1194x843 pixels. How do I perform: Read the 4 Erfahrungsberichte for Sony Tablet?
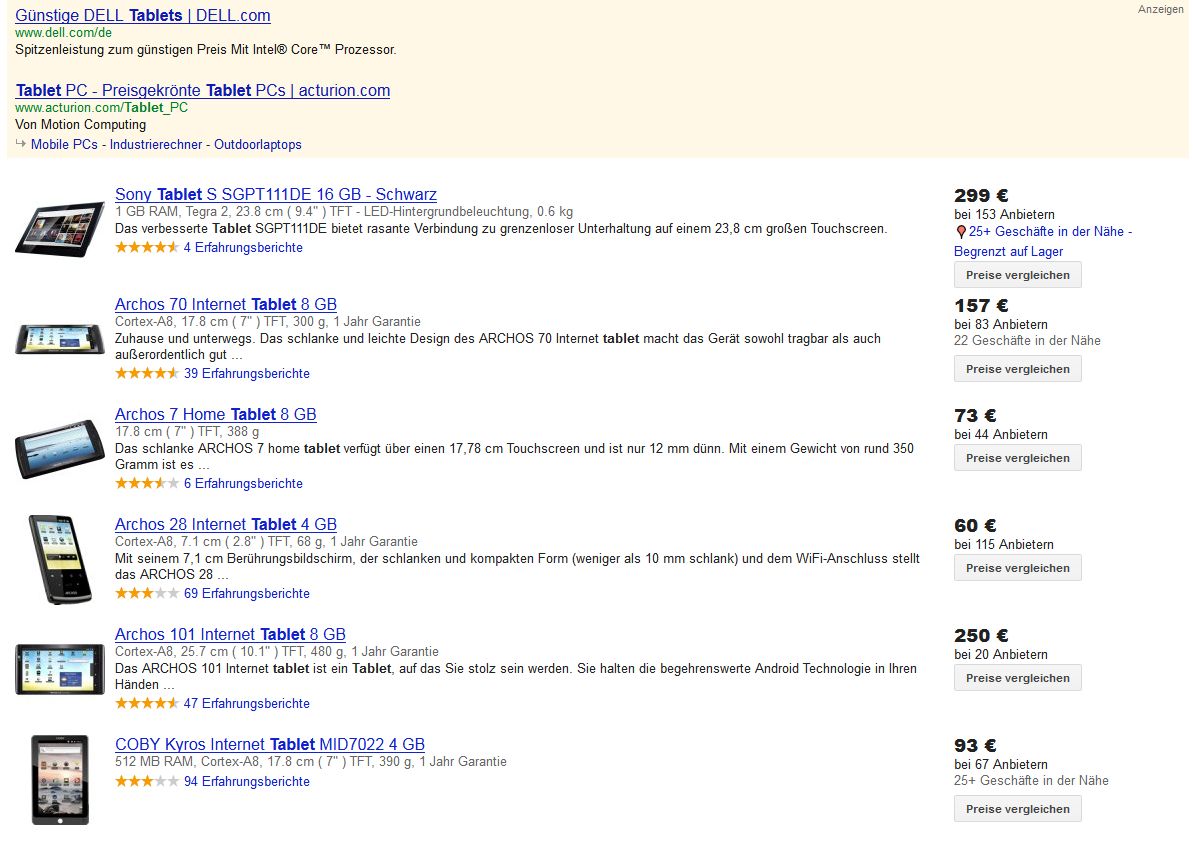[243, 247]
